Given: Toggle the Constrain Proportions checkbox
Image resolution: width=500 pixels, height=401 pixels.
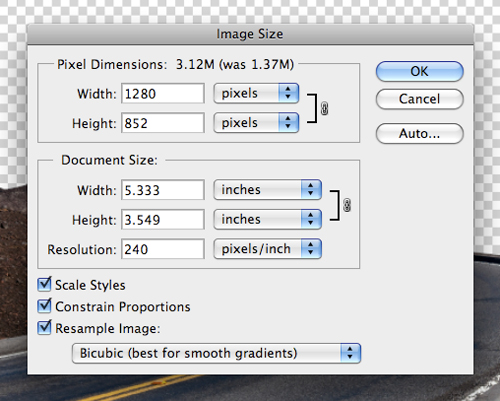Looking at the screenshot, I should click(44, 306).
